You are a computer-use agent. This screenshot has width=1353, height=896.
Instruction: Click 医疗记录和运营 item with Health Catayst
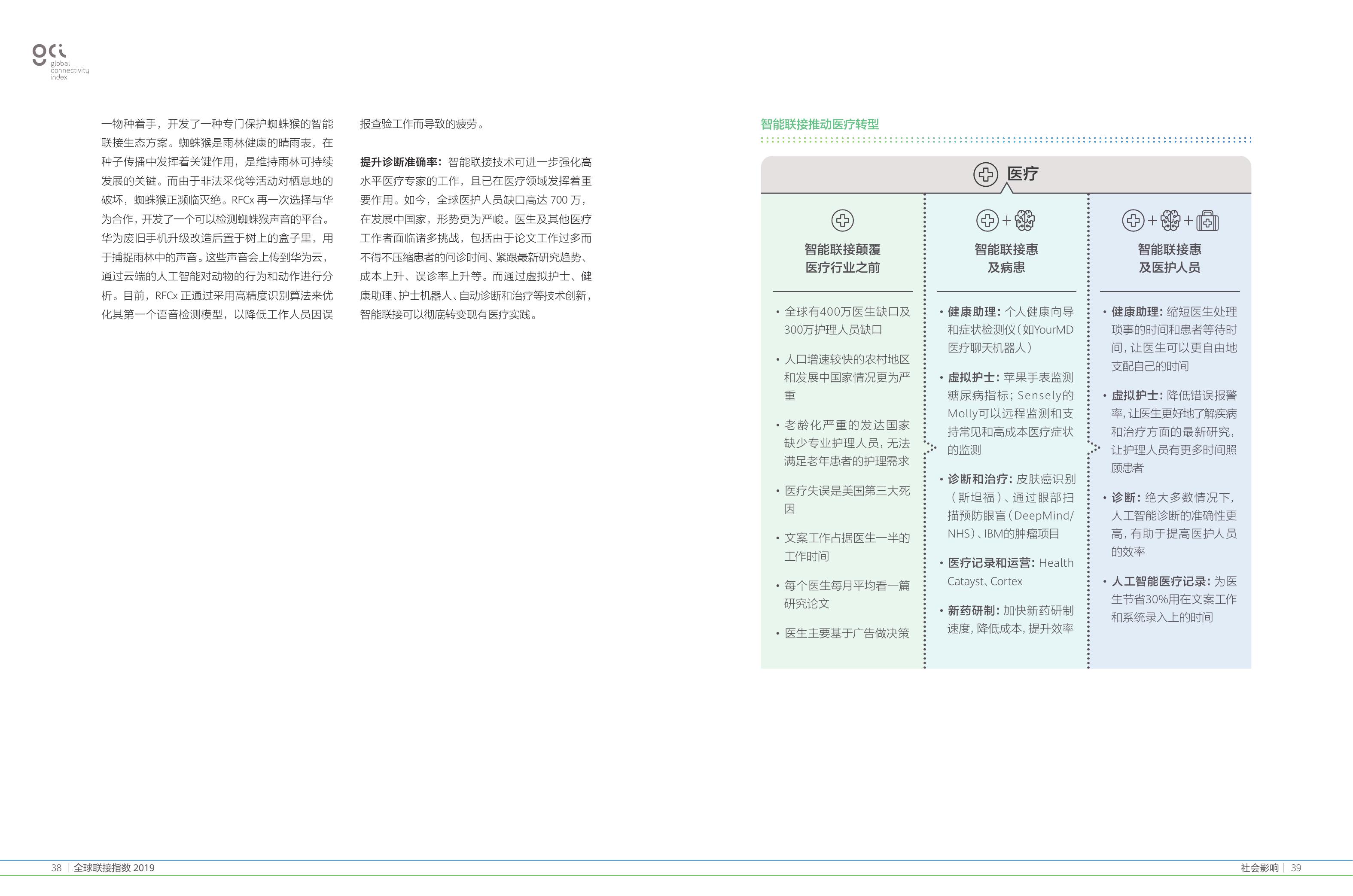pos(1007,572)
